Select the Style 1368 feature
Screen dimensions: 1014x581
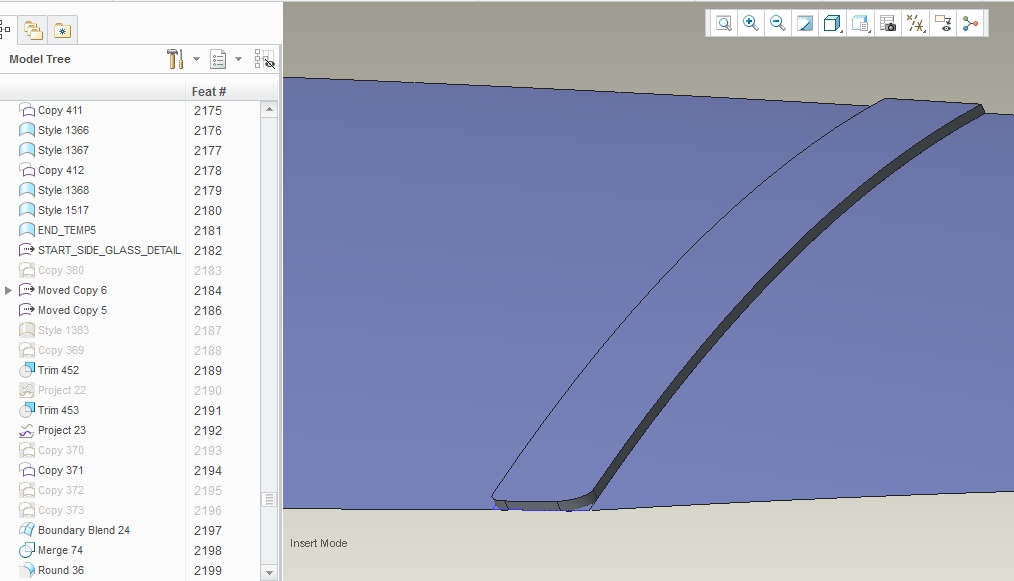pyautogui.click(x=63, y=190)
